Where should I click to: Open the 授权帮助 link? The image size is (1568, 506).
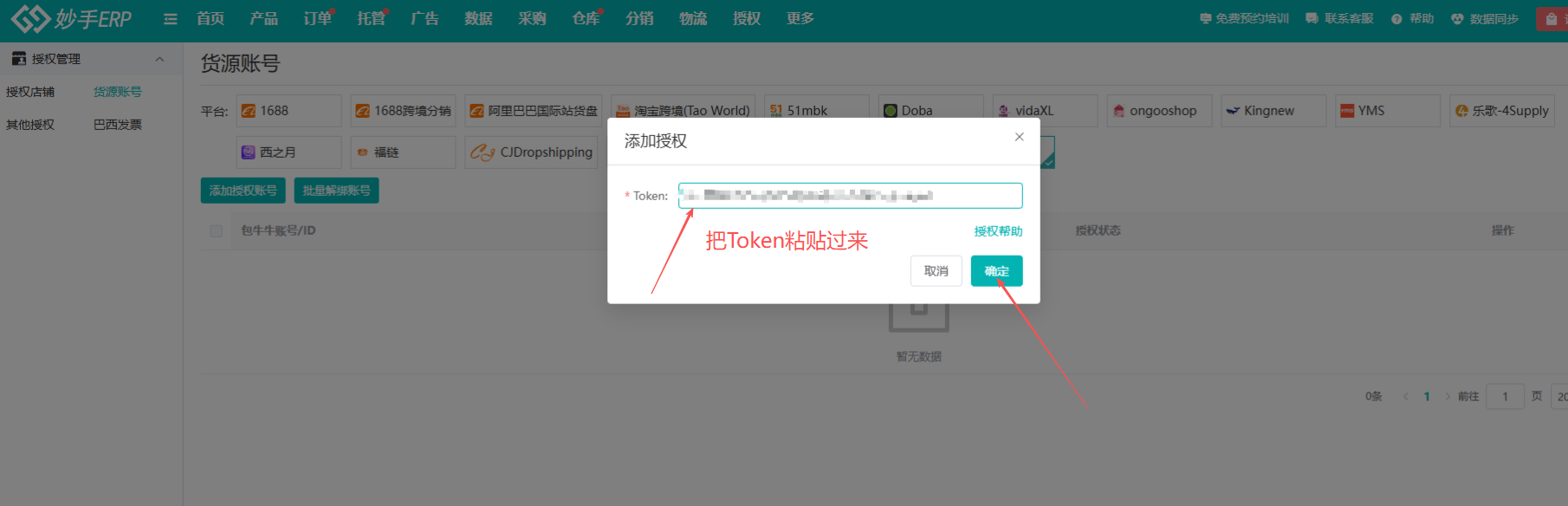(998, 231)
